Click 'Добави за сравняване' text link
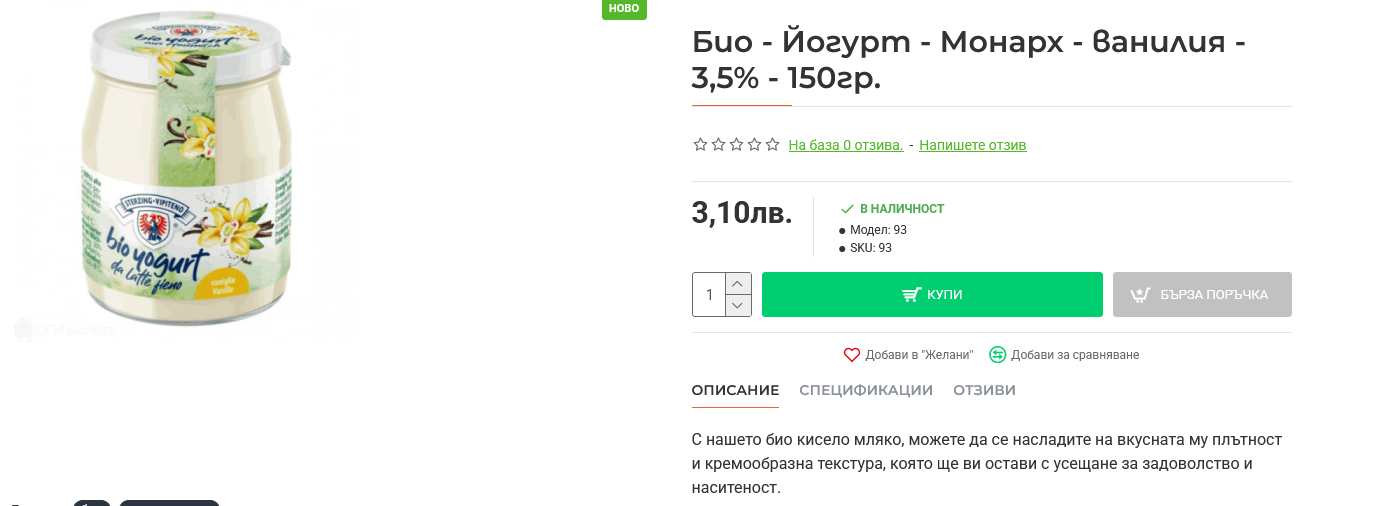1394x506 pixels. [1075, 355]
